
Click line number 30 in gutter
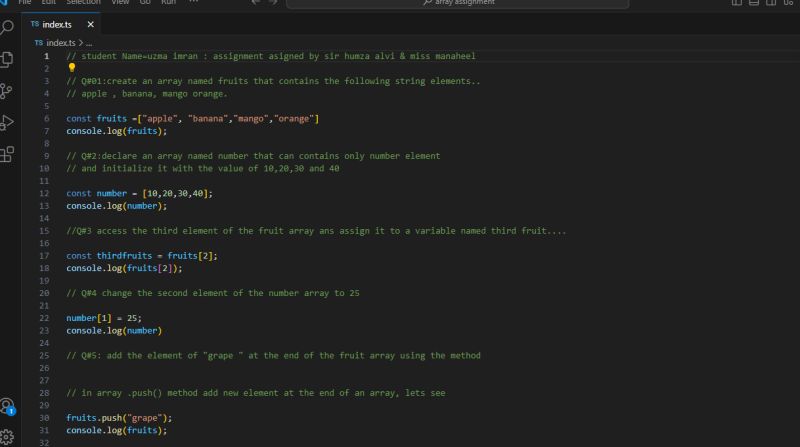click(44, 418)
